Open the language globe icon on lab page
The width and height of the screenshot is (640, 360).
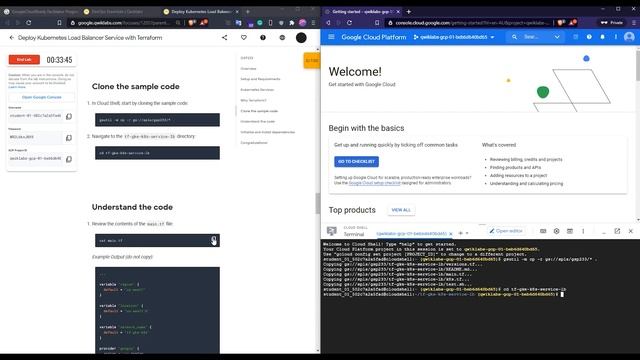click(x=282, y=38)
